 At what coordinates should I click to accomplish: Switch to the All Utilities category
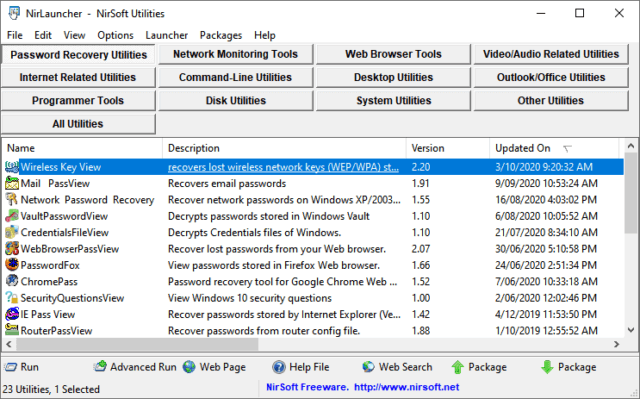(78, 124)
